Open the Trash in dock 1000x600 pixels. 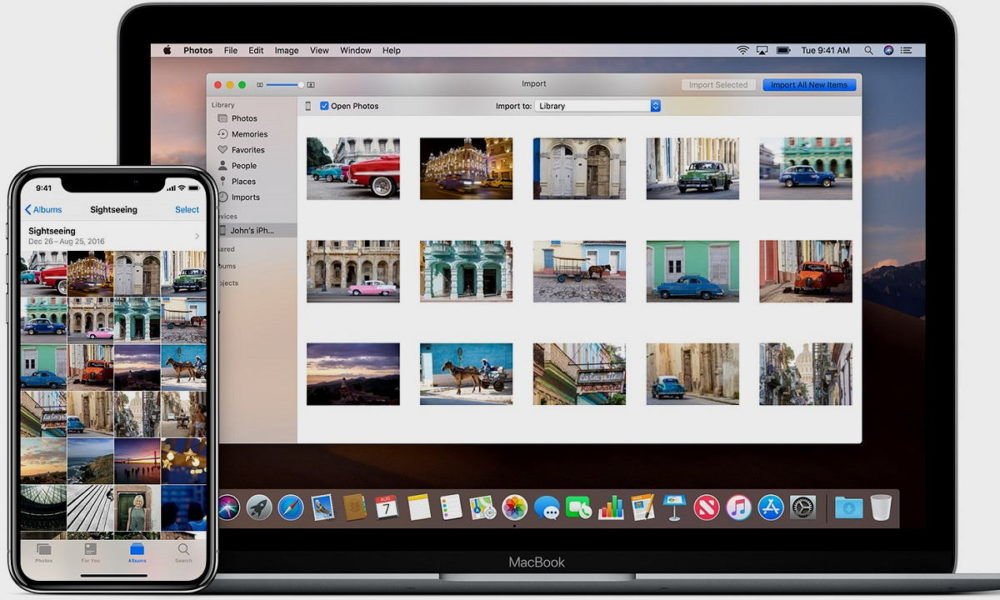(881, 508)
